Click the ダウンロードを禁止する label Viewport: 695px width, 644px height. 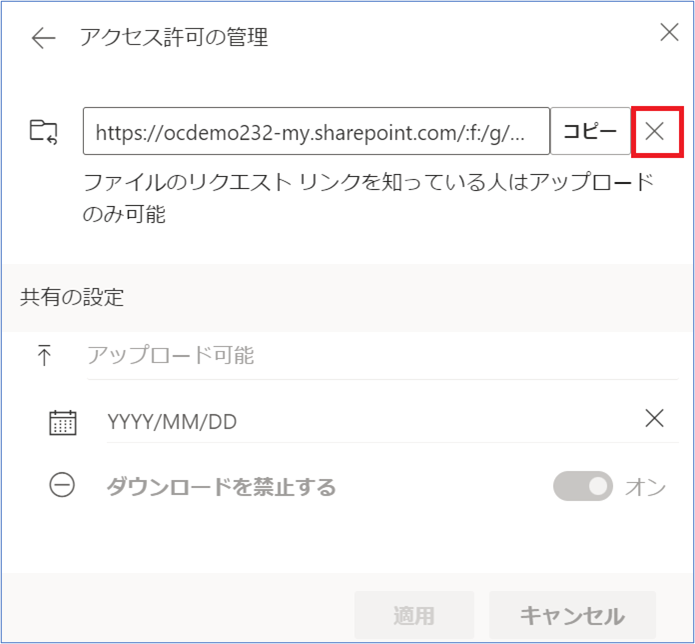coord(221,487)
